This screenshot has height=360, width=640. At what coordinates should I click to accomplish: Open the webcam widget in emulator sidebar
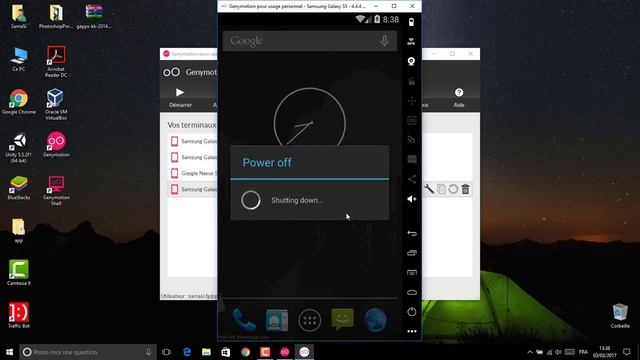click(x=411, y=61)
